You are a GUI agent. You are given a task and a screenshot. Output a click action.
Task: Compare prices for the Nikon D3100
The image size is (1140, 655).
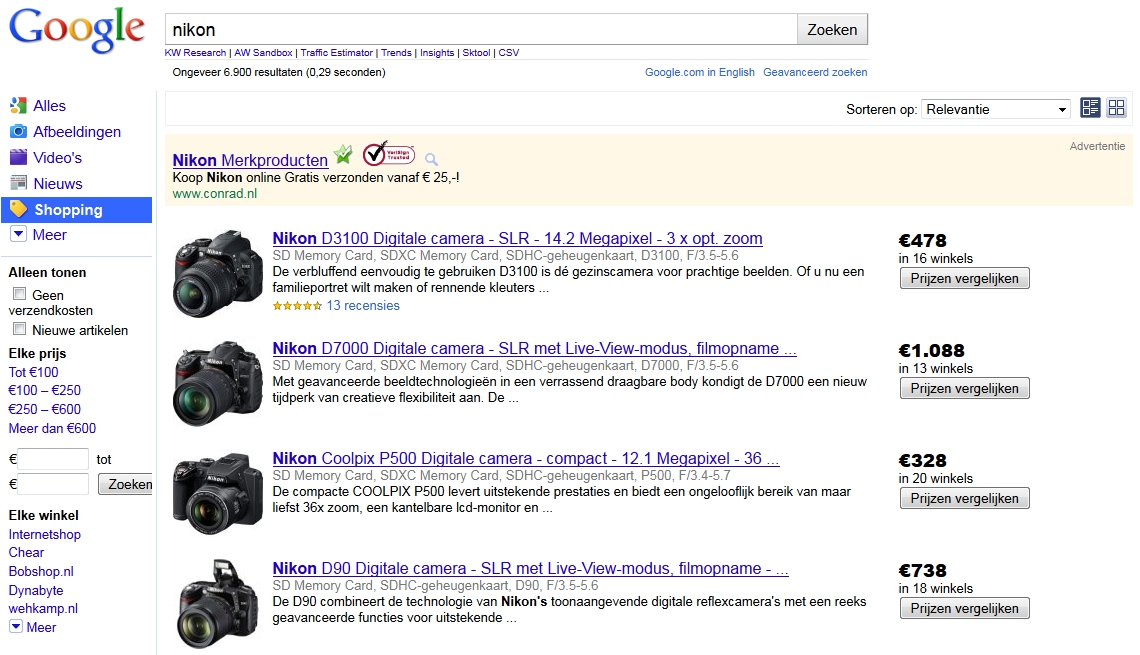tap(964, 278)
